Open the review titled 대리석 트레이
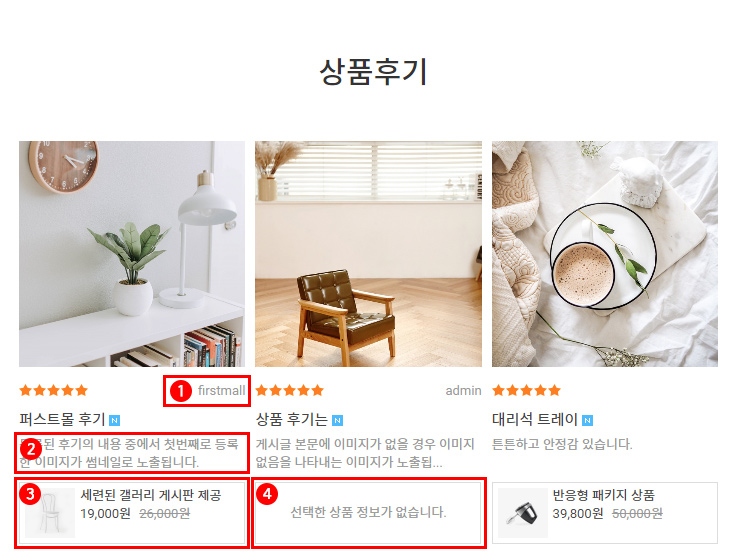Viewport: 738px width, 554px height. 535,419
